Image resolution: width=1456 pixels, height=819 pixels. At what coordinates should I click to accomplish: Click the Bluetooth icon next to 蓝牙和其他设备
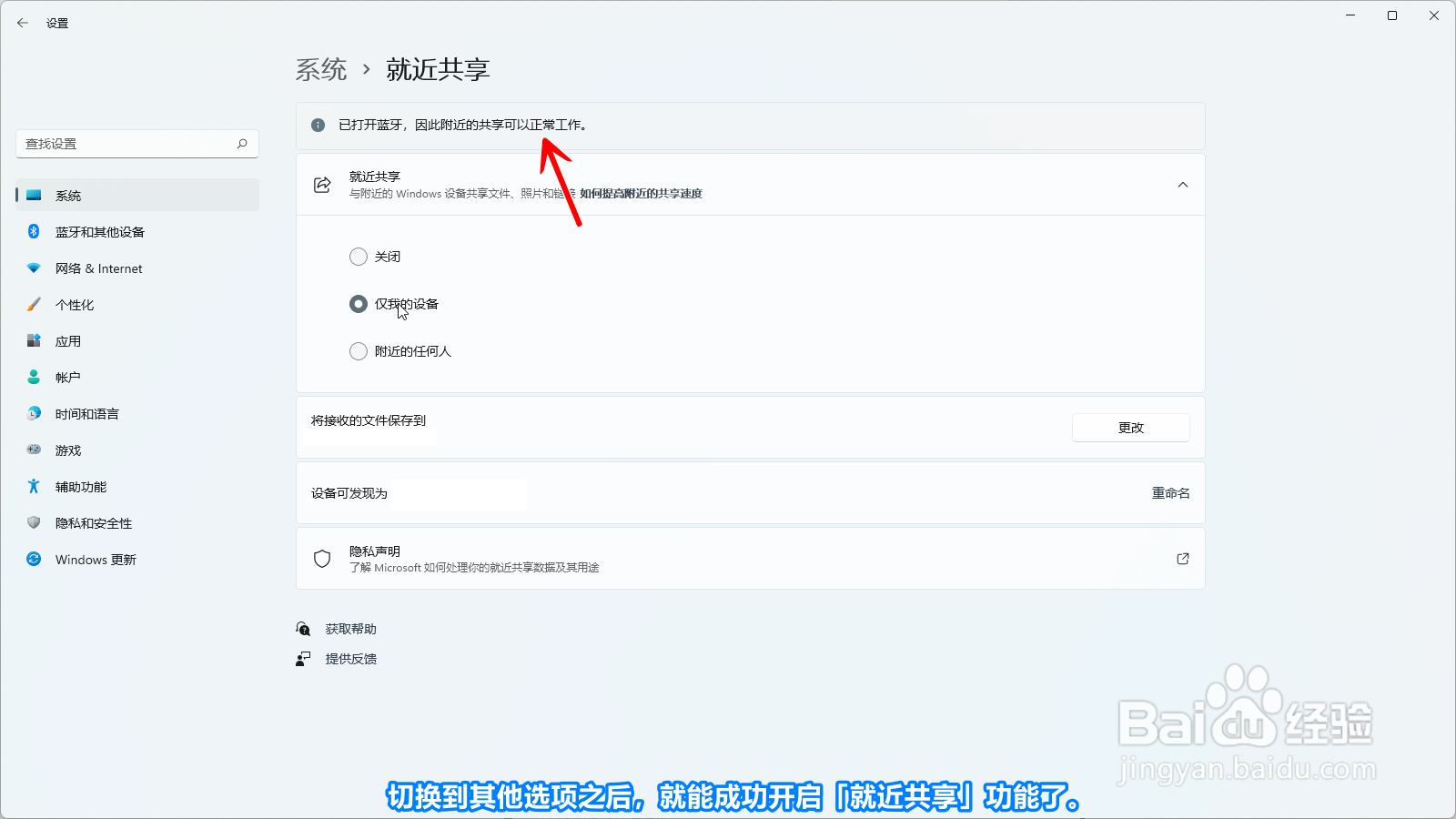(x=34, y=231)
